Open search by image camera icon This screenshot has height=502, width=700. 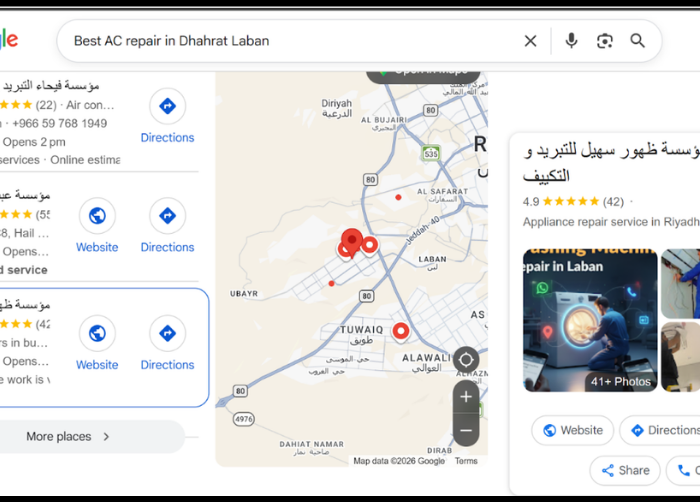point(604,41)
